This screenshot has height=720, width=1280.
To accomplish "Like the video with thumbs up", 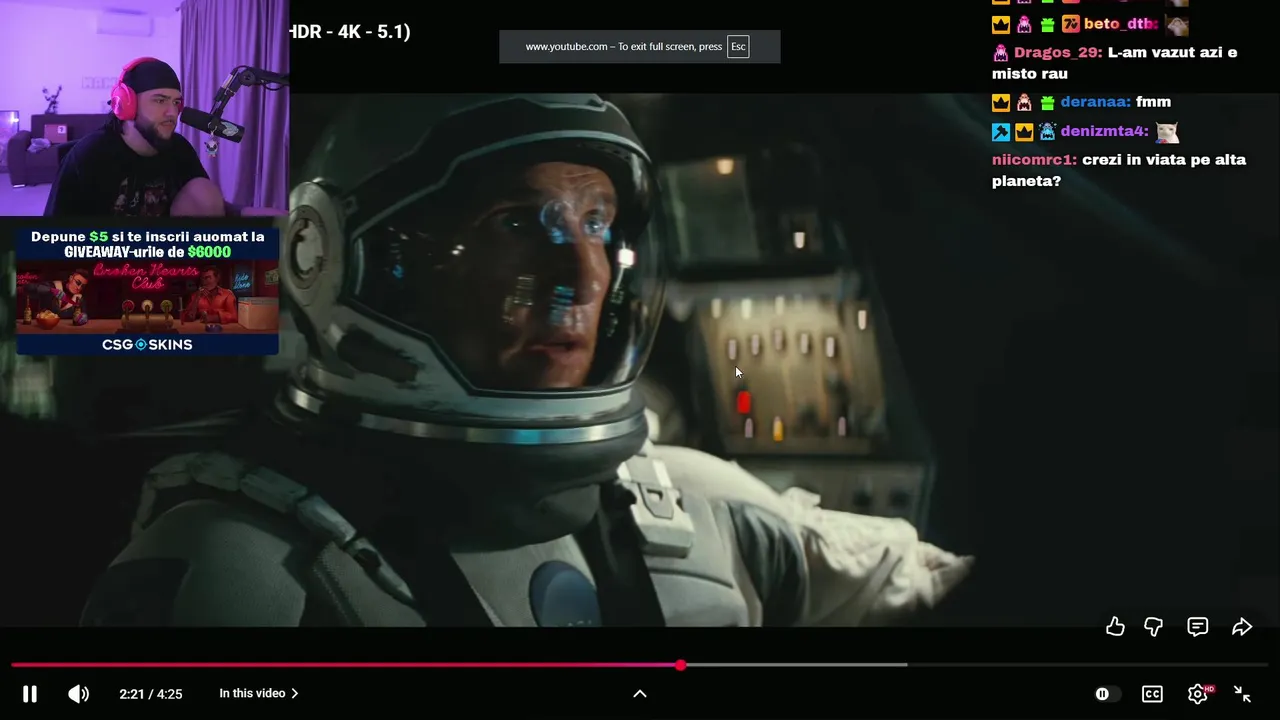I will (x=1115, y=627).
